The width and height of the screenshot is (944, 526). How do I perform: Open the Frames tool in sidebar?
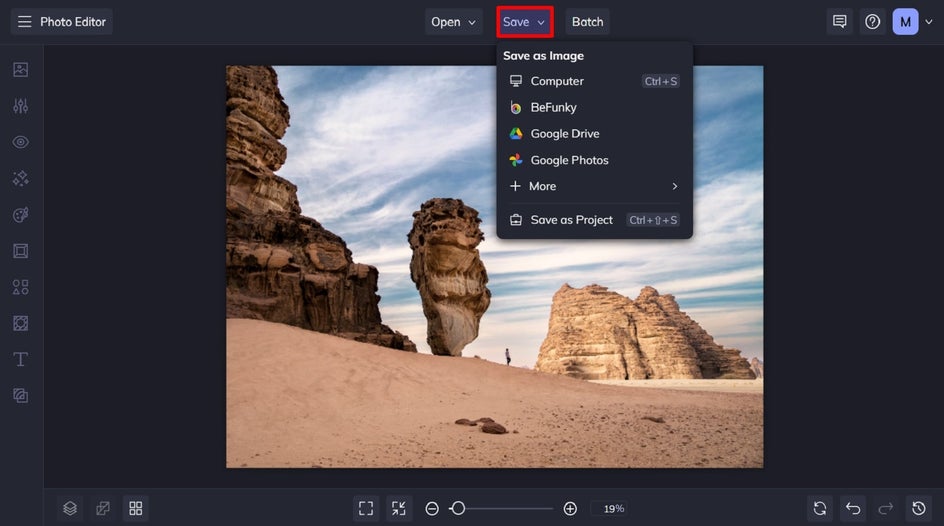coord(20,251)
